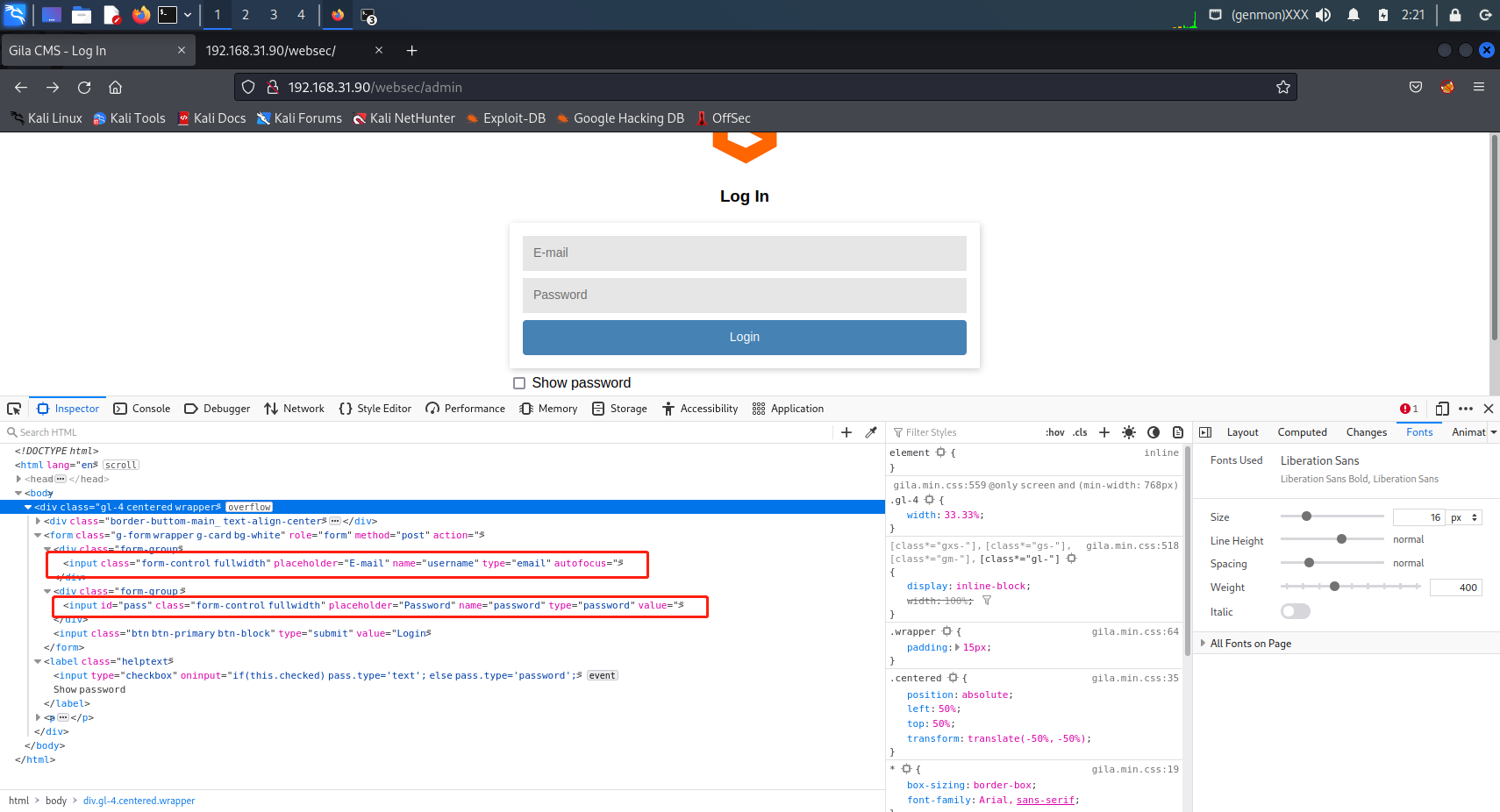Open devtools customize ellipsis menu
Image resolution: width=1500 pixels, height=812 pixels.
[1466, 409]
